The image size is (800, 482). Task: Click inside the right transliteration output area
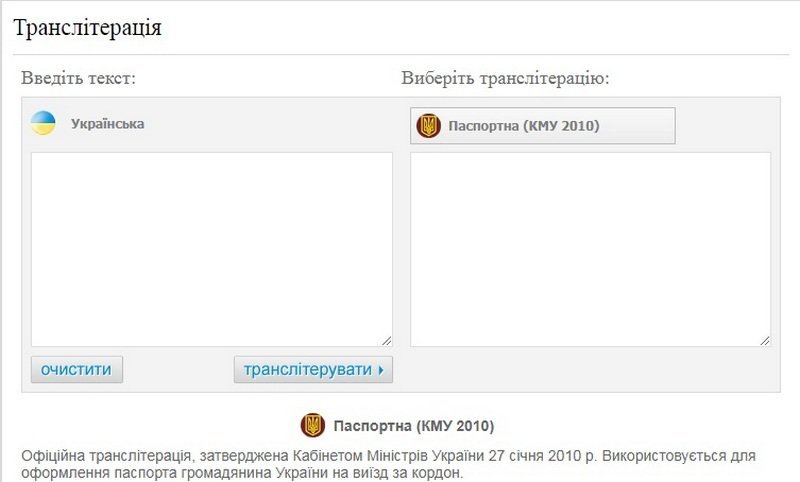(590, 249)
